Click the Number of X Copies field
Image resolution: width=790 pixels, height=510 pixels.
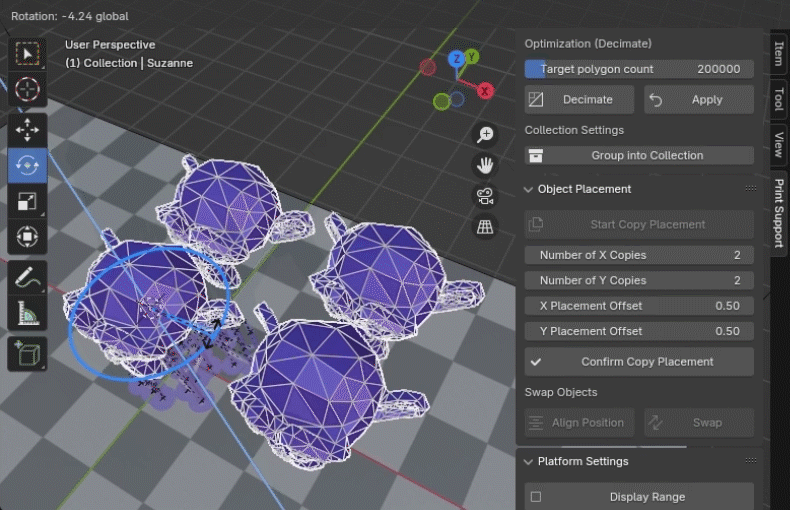pyautogui.click(x=639, y=255)
